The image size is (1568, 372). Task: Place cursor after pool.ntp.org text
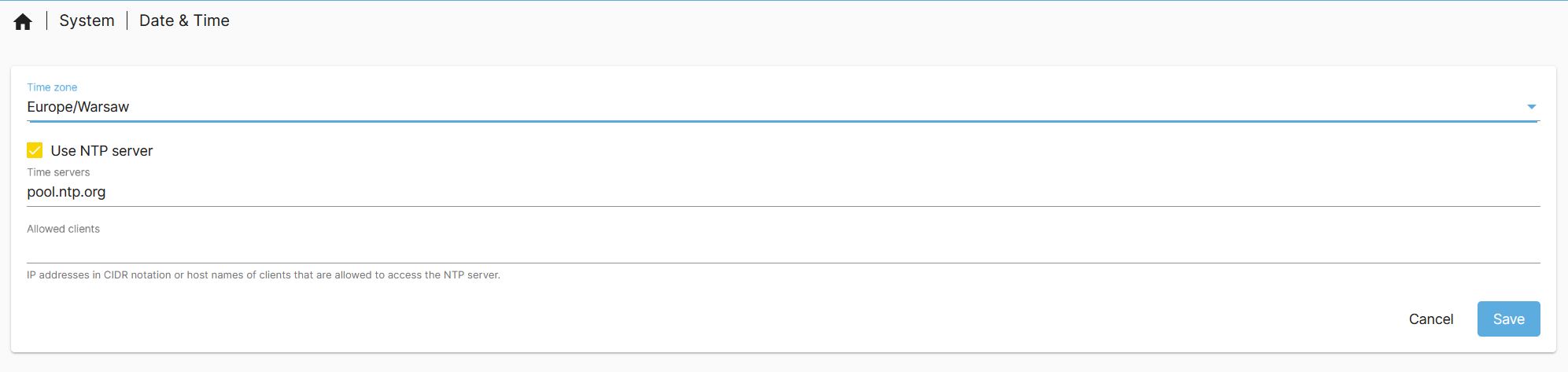click(x=108, y=192)
